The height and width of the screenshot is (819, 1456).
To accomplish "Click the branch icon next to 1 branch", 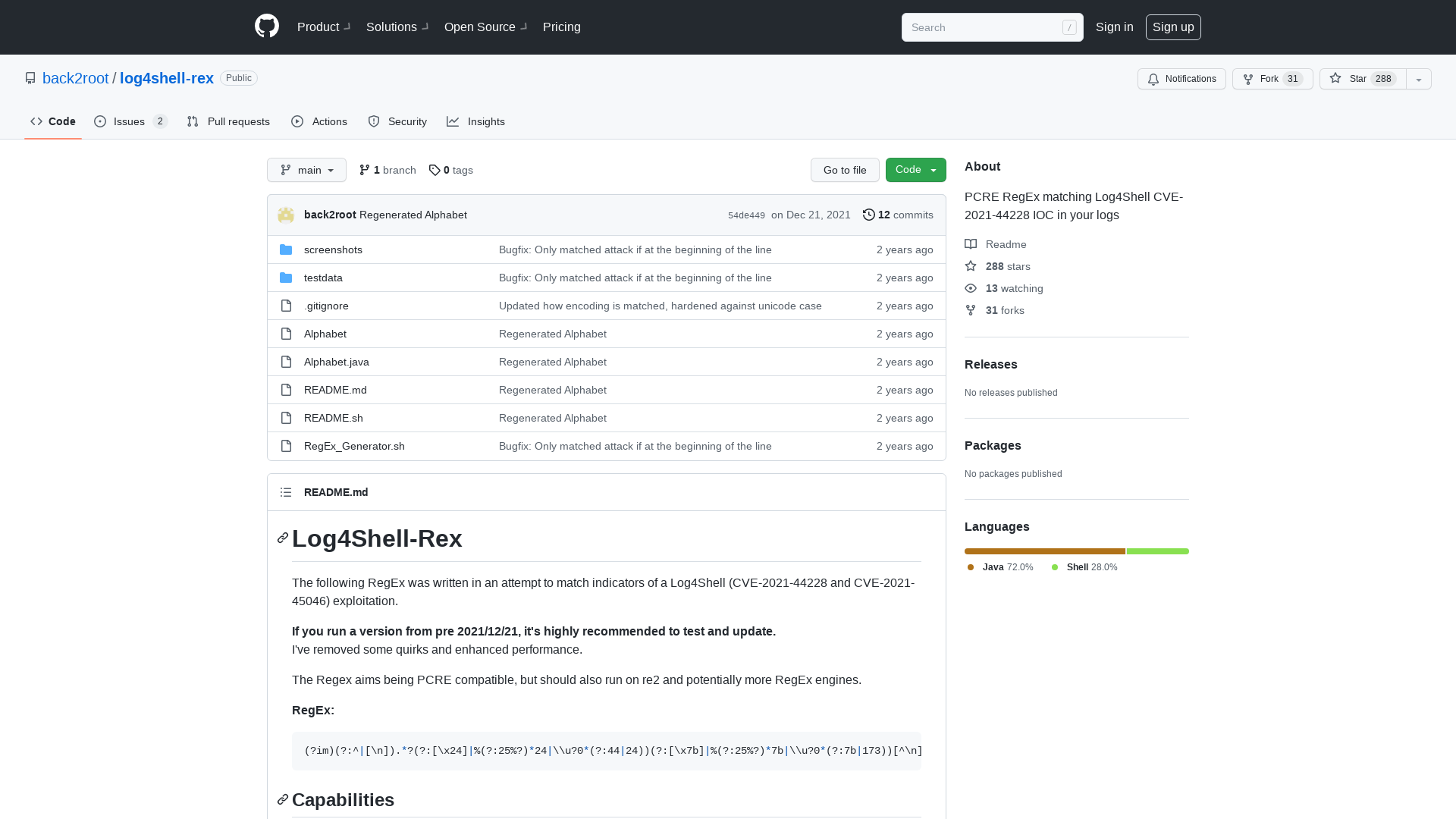I will (365, 170).
